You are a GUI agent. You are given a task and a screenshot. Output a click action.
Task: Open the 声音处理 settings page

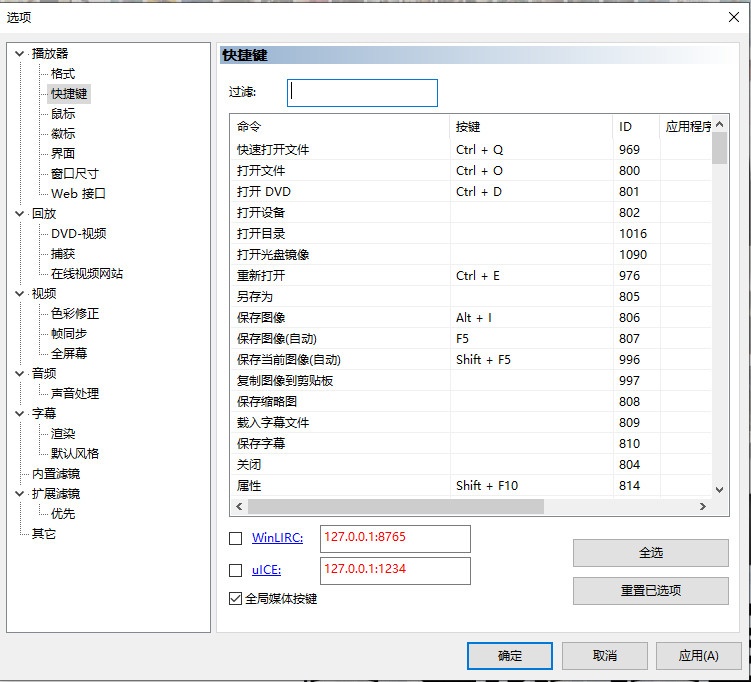75,394
